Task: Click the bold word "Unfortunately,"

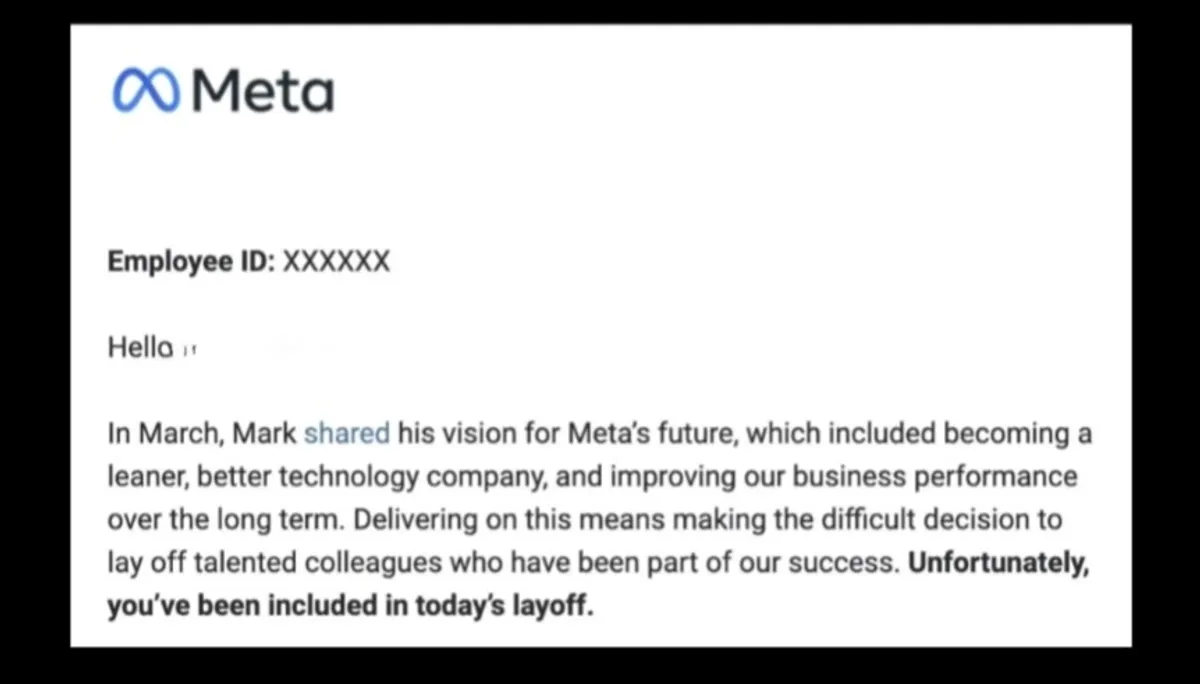Action: point(997,563)
